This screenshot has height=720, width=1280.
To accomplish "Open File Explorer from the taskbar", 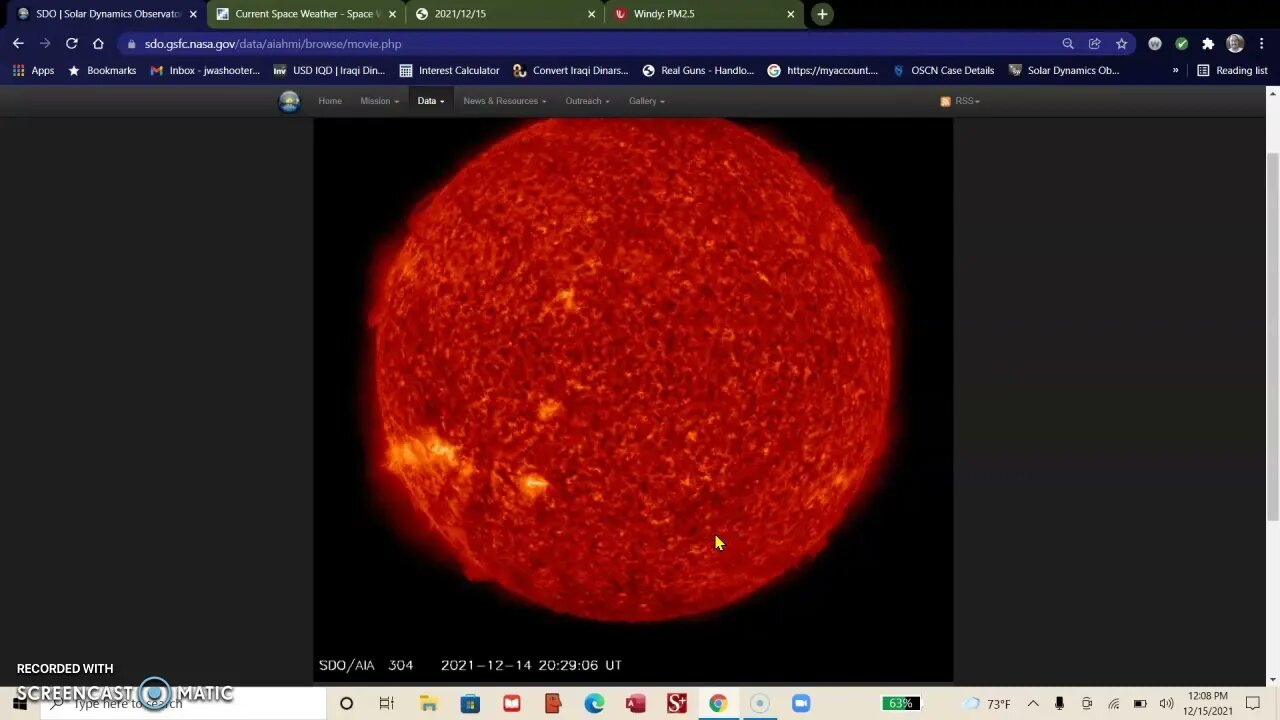I will 428,704.
